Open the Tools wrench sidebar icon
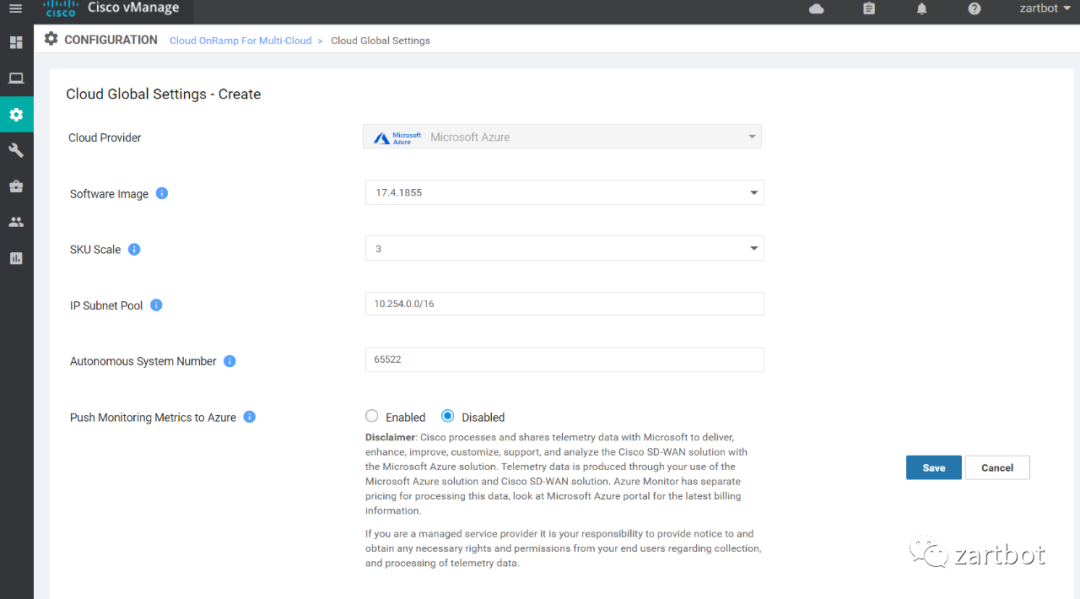1080x599 pixels. [x=16, y=150]
